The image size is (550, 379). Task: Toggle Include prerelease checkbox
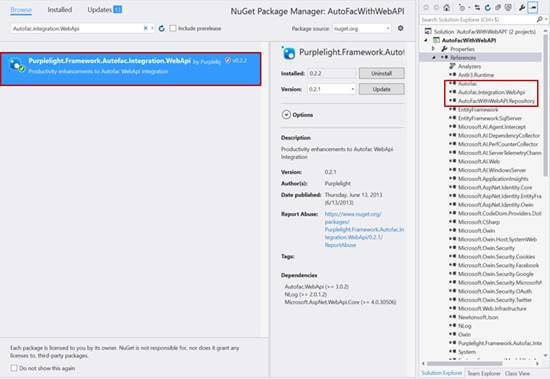173,28
